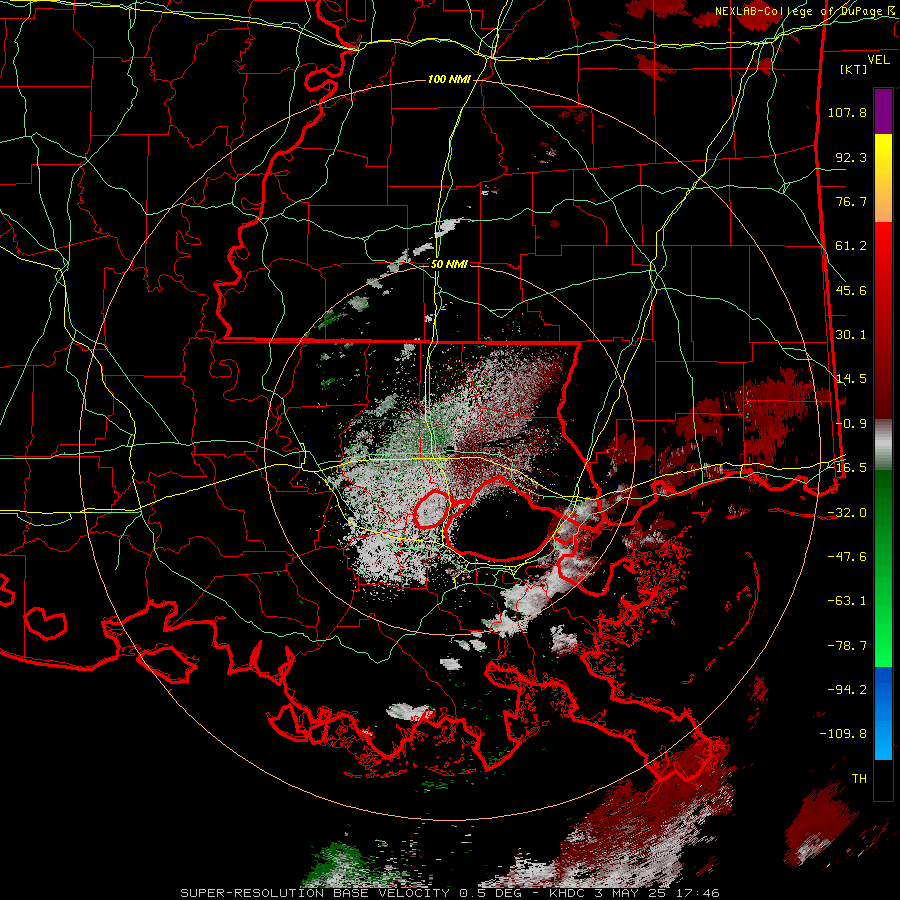Viewport: 900px width, 900px height.
Task: Click the "SUPER-RESOLUTION BASE VELOCITY" caption at bottom
Action: [315, 893]
